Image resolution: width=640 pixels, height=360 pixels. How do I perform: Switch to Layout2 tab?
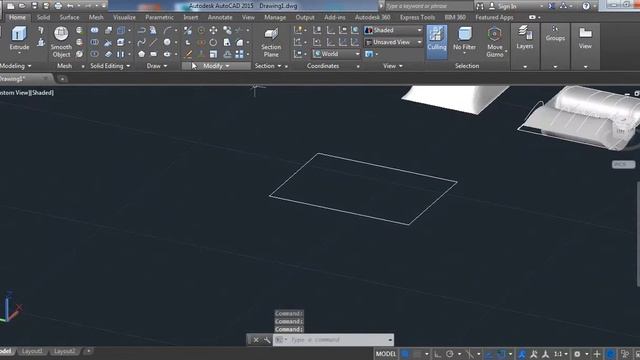click(x=64, y=351)
